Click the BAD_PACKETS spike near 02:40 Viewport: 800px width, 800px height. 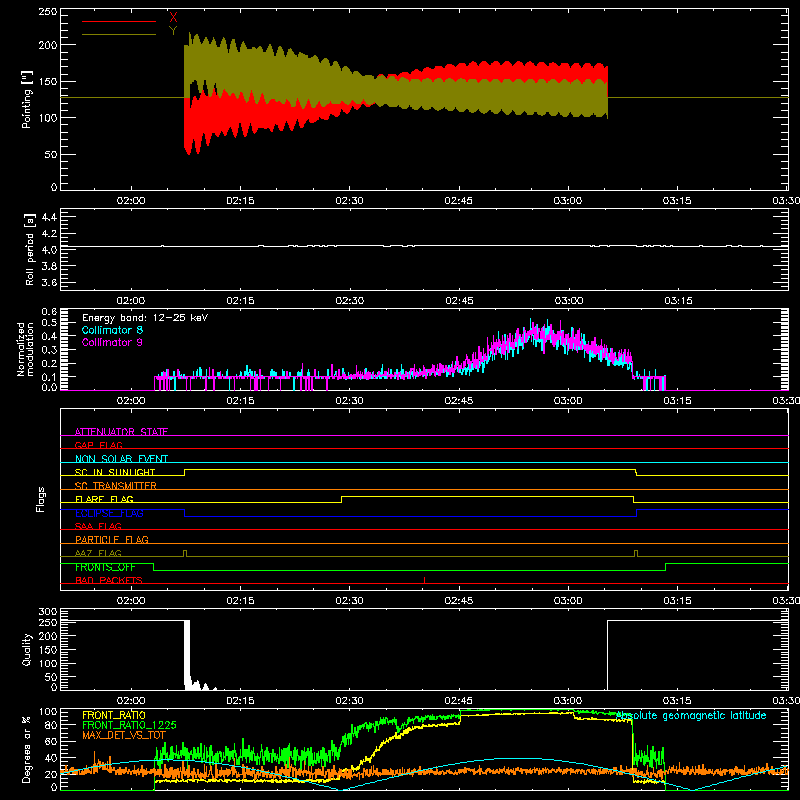[x=424, y=580]
